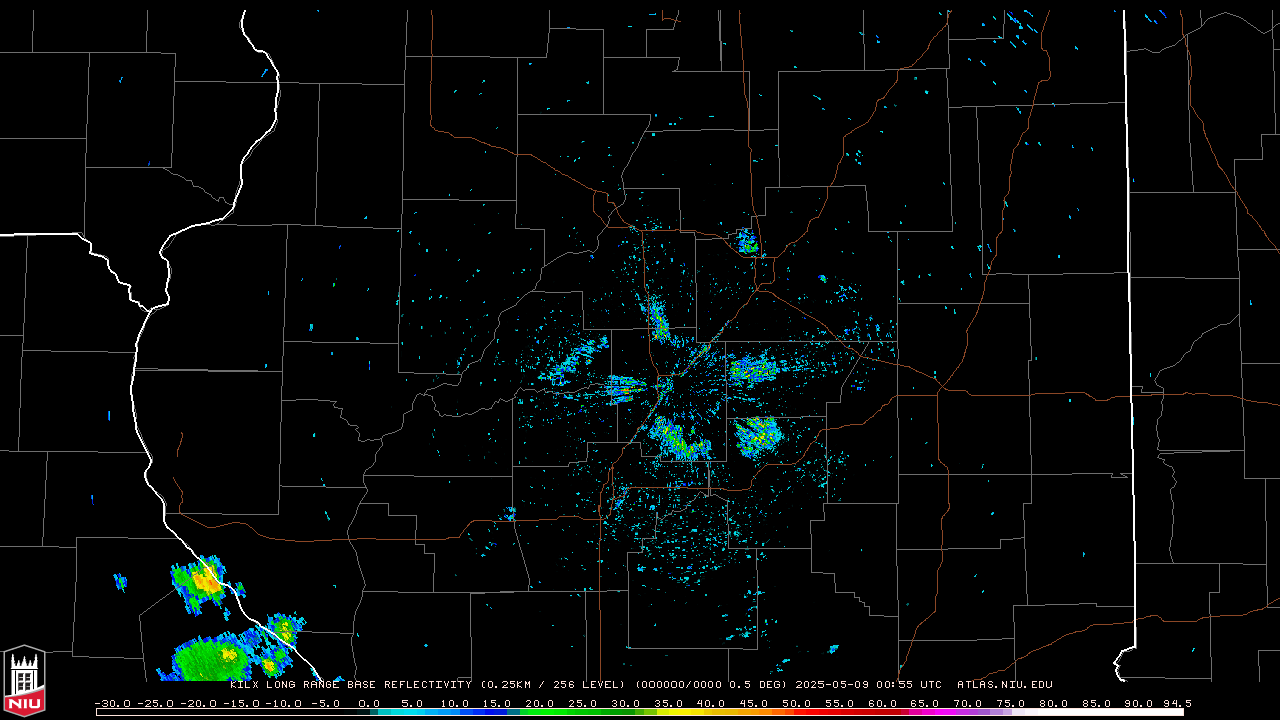Select the KILX Long Range Base Reflectivity title

click(x=351, y=684)
